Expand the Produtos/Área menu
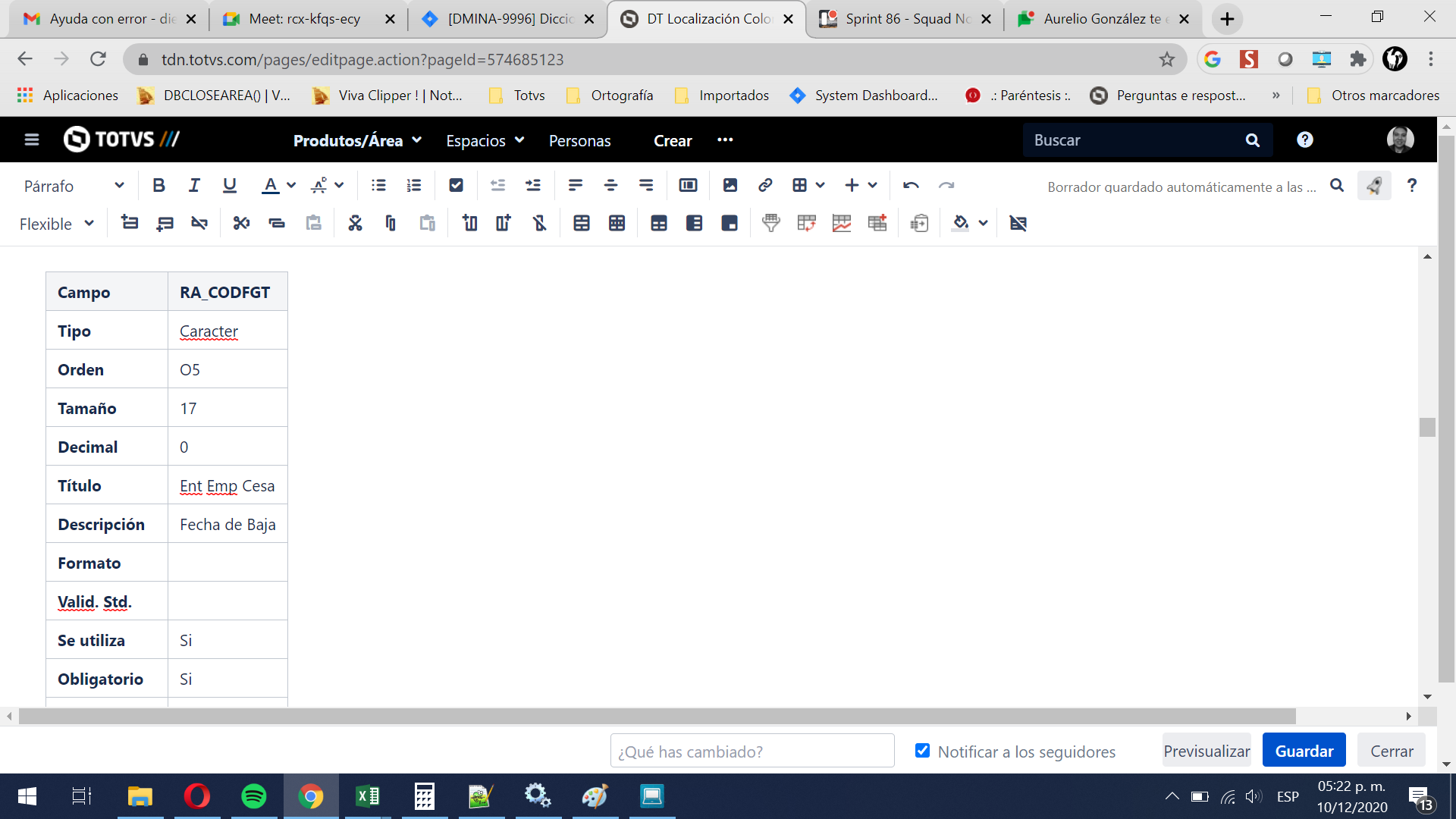This screenshot has width=1456, height=819. pyautogui.click(x=356, y=140)
